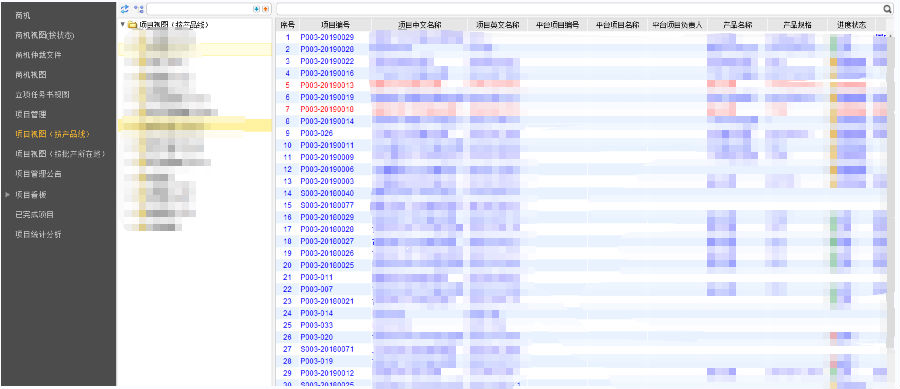This screenshot has width=900, height=389.
Task: Click the 产品规格 column header
Action: tap(797, 25)
